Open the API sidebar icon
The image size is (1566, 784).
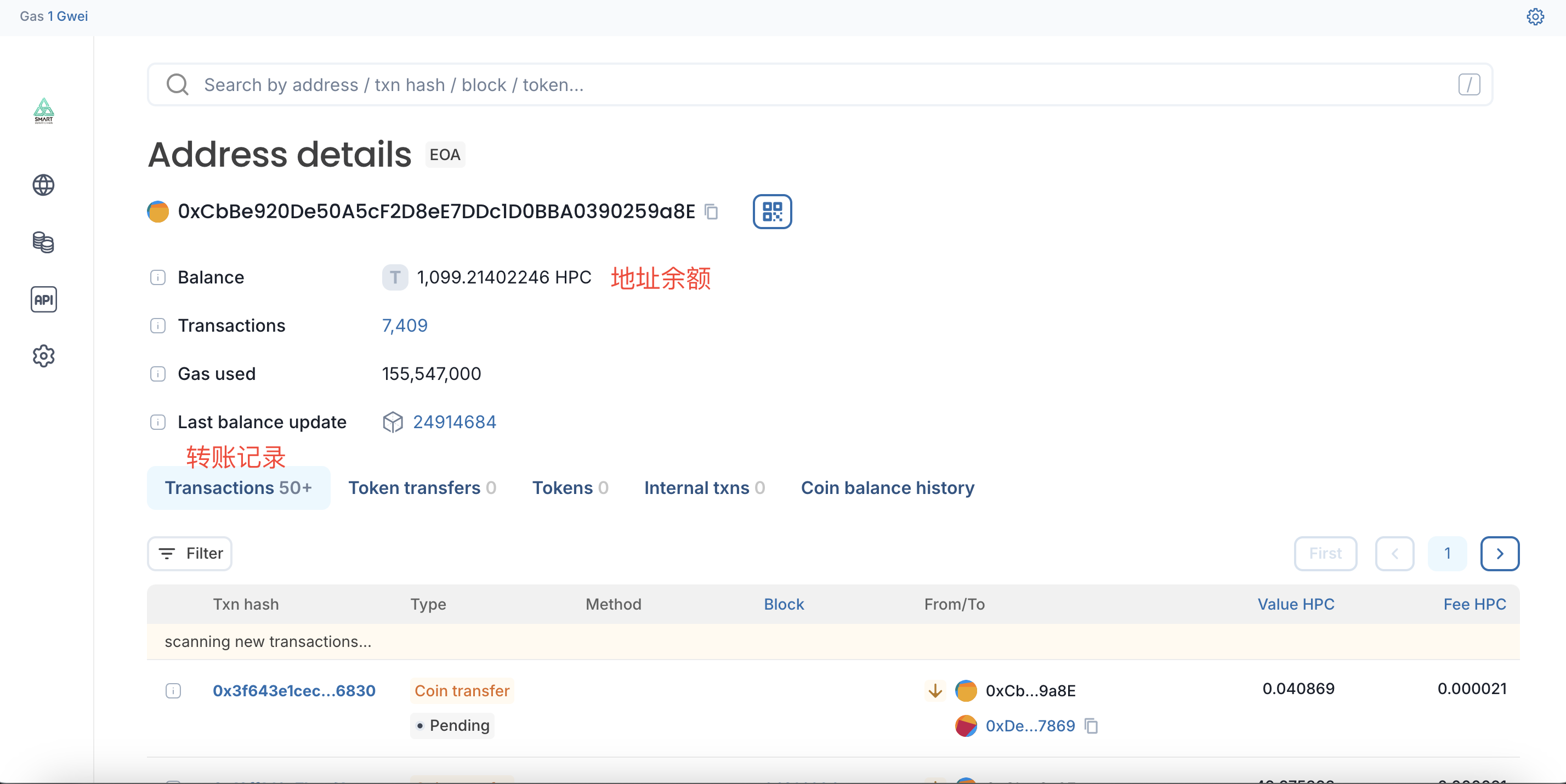tap(43, 299)
